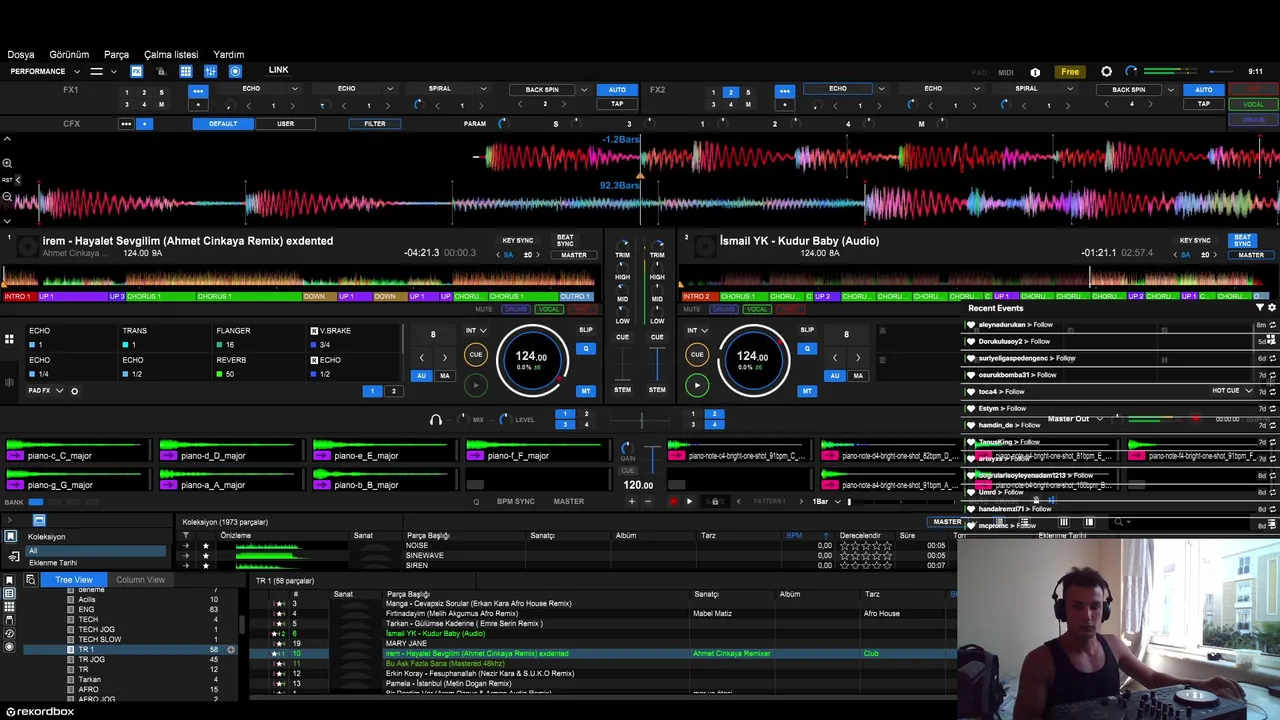Screen dimensions: 1280x720
Task: Switch to Column View tab
Action: [x=140, y=580]
